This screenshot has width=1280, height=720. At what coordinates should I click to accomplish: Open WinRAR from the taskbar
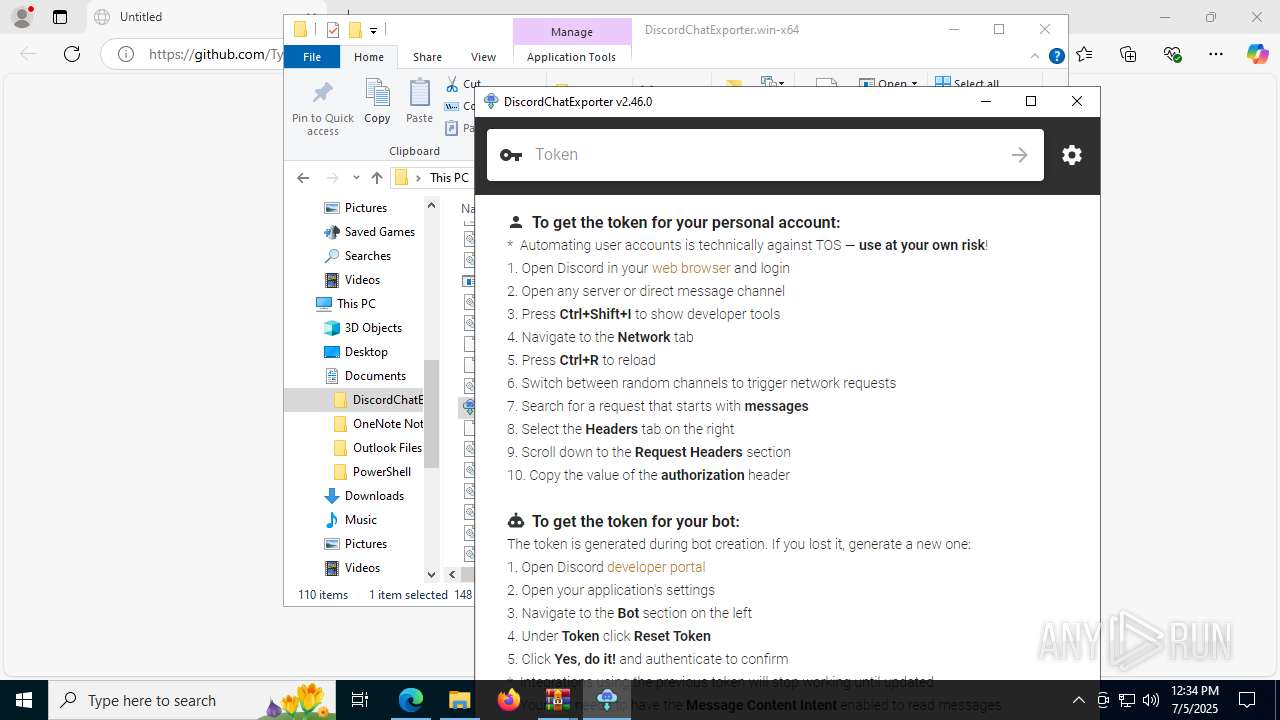557,700
